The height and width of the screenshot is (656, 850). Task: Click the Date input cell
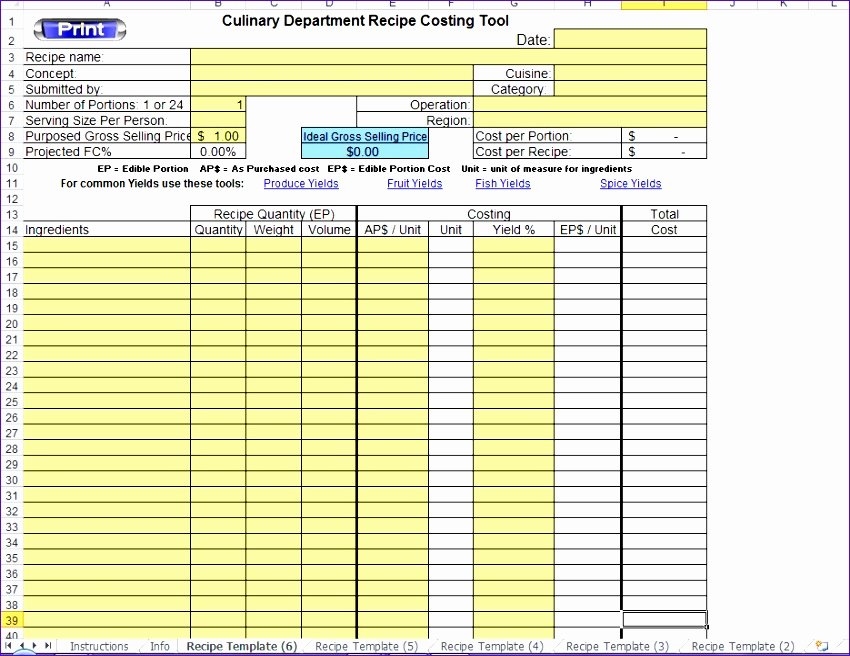(x=630, y=39)
